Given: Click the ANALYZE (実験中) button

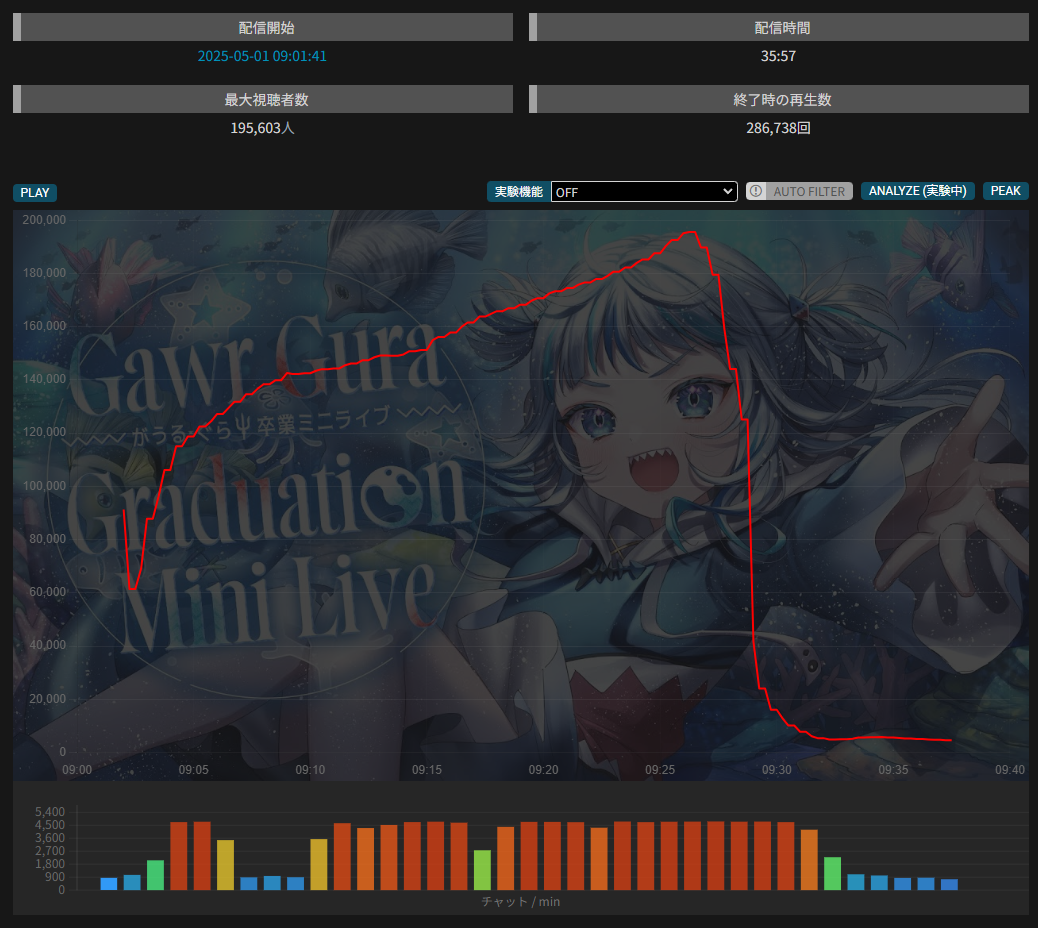Looking at the screenshot, I should point(918,191).
